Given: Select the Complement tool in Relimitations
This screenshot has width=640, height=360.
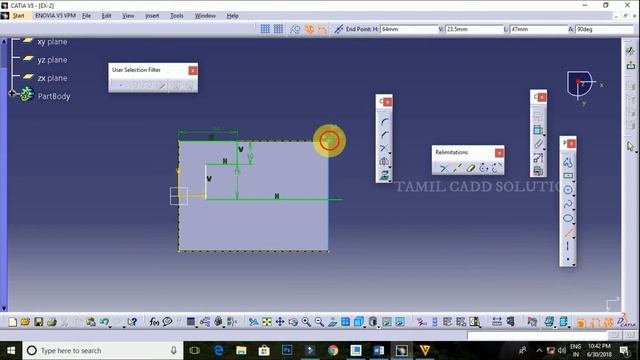Looking at the screenshot, I should pos(497,168).
